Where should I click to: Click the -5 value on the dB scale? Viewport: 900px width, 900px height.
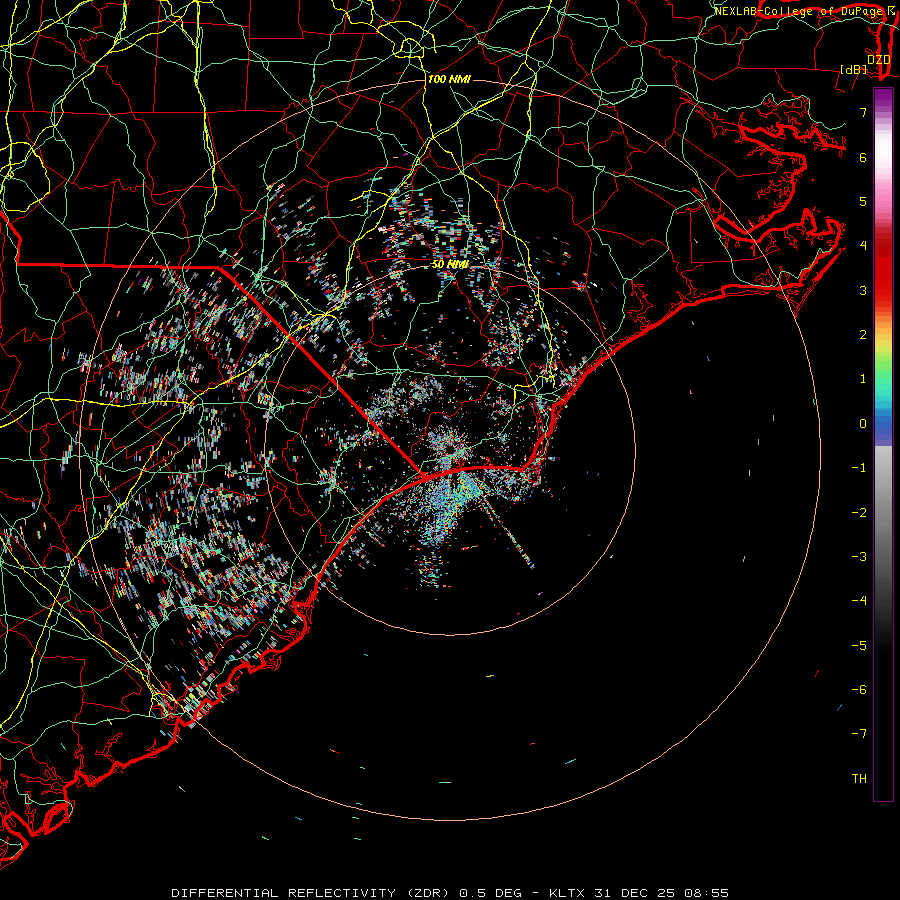(x=859, y=646)
